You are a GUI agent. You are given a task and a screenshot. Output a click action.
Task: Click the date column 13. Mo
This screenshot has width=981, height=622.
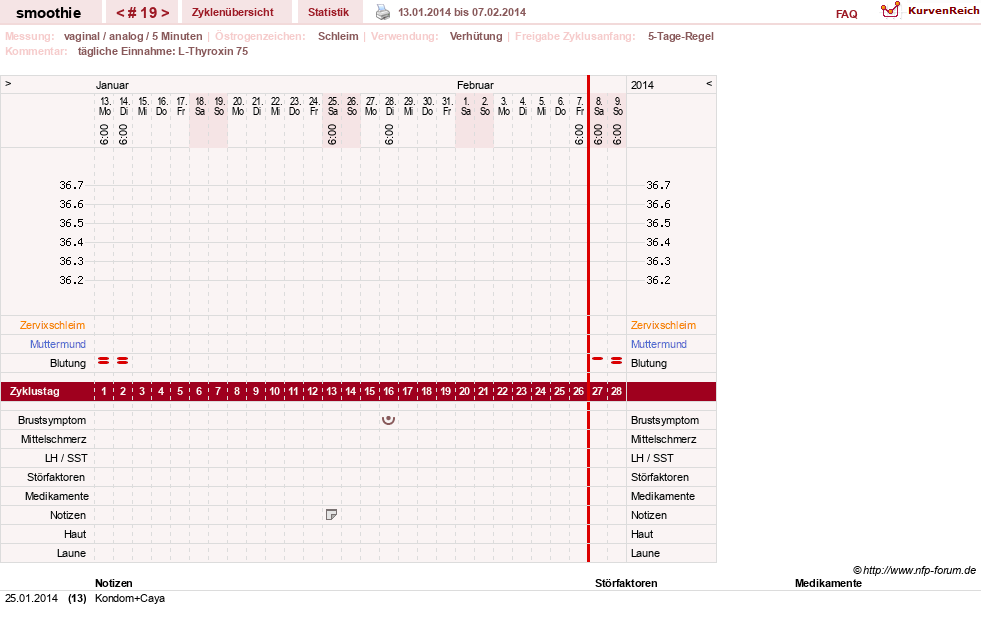click(x=104, y=106)
